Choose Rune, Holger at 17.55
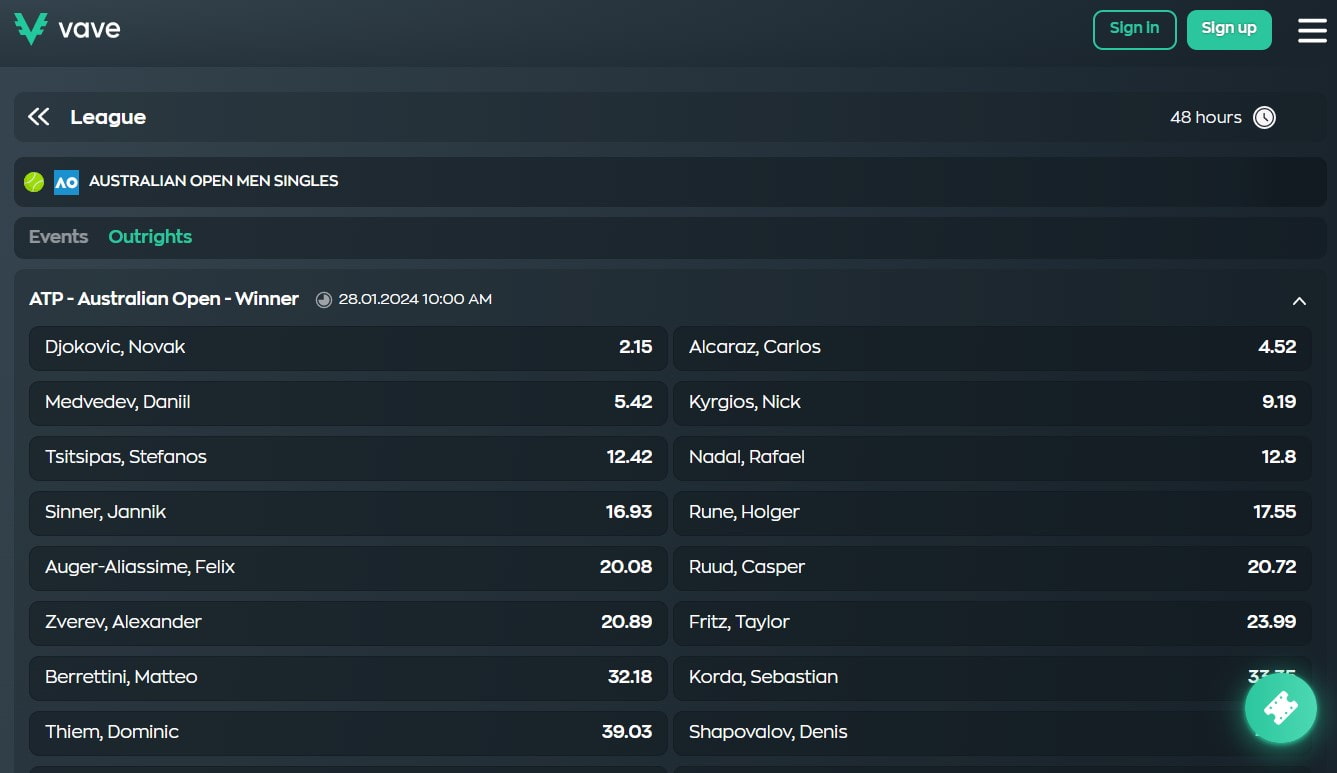This screenshot has height=773, width=1337. (992, 512)
